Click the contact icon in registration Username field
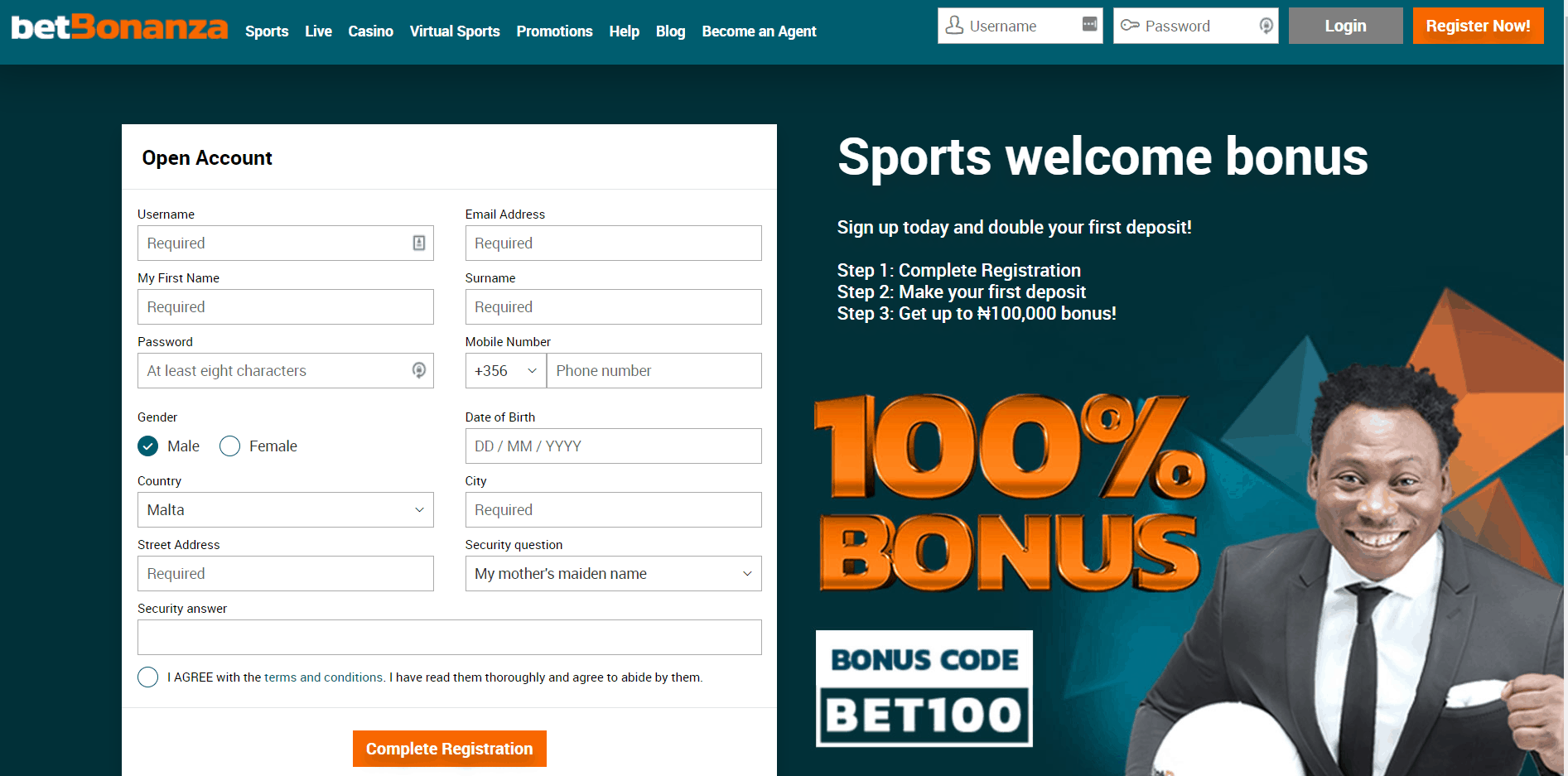1568x776 pixels. pyautogui.click(x=419, y=243)
